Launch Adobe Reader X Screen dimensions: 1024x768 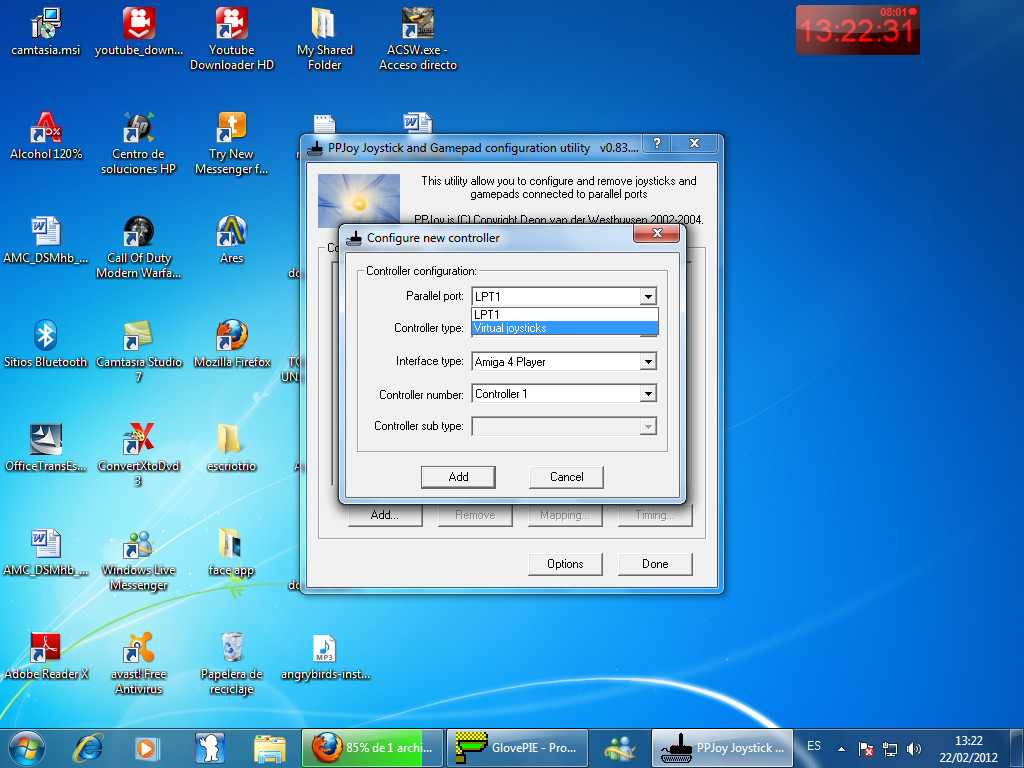[x=44, y=645]
